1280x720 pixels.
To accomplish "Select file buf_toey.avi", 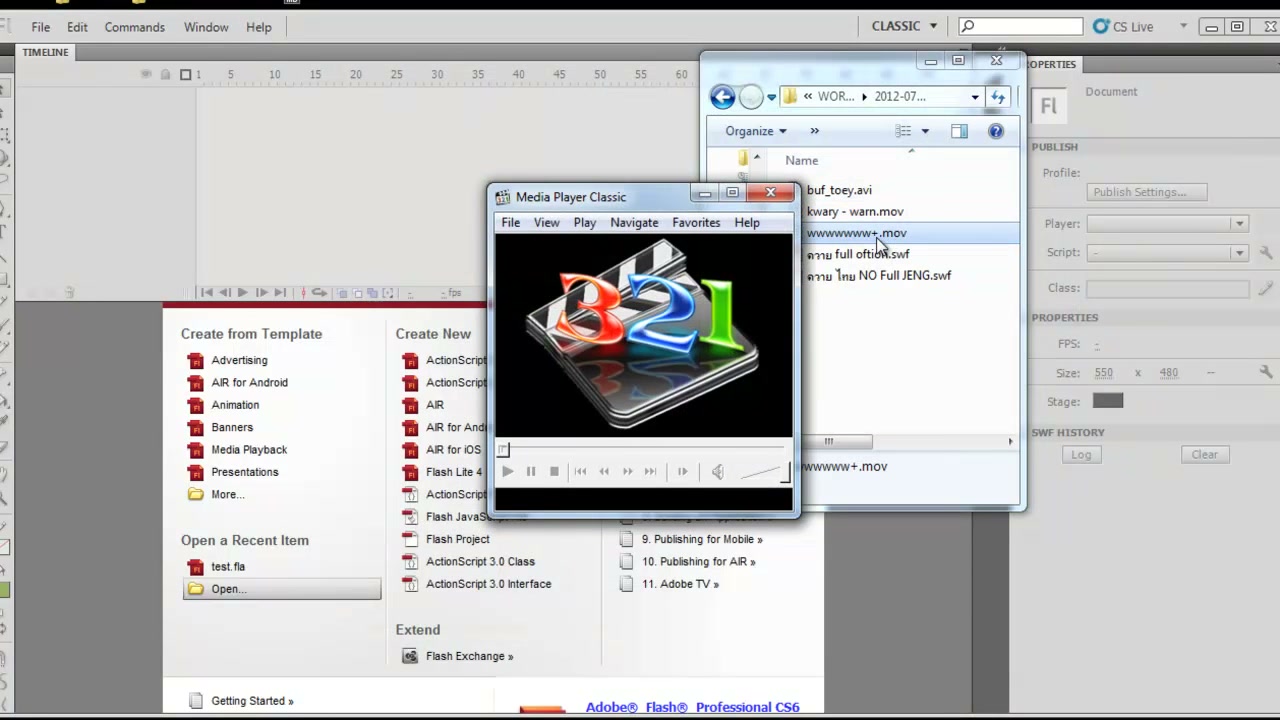I will [839, 190].
